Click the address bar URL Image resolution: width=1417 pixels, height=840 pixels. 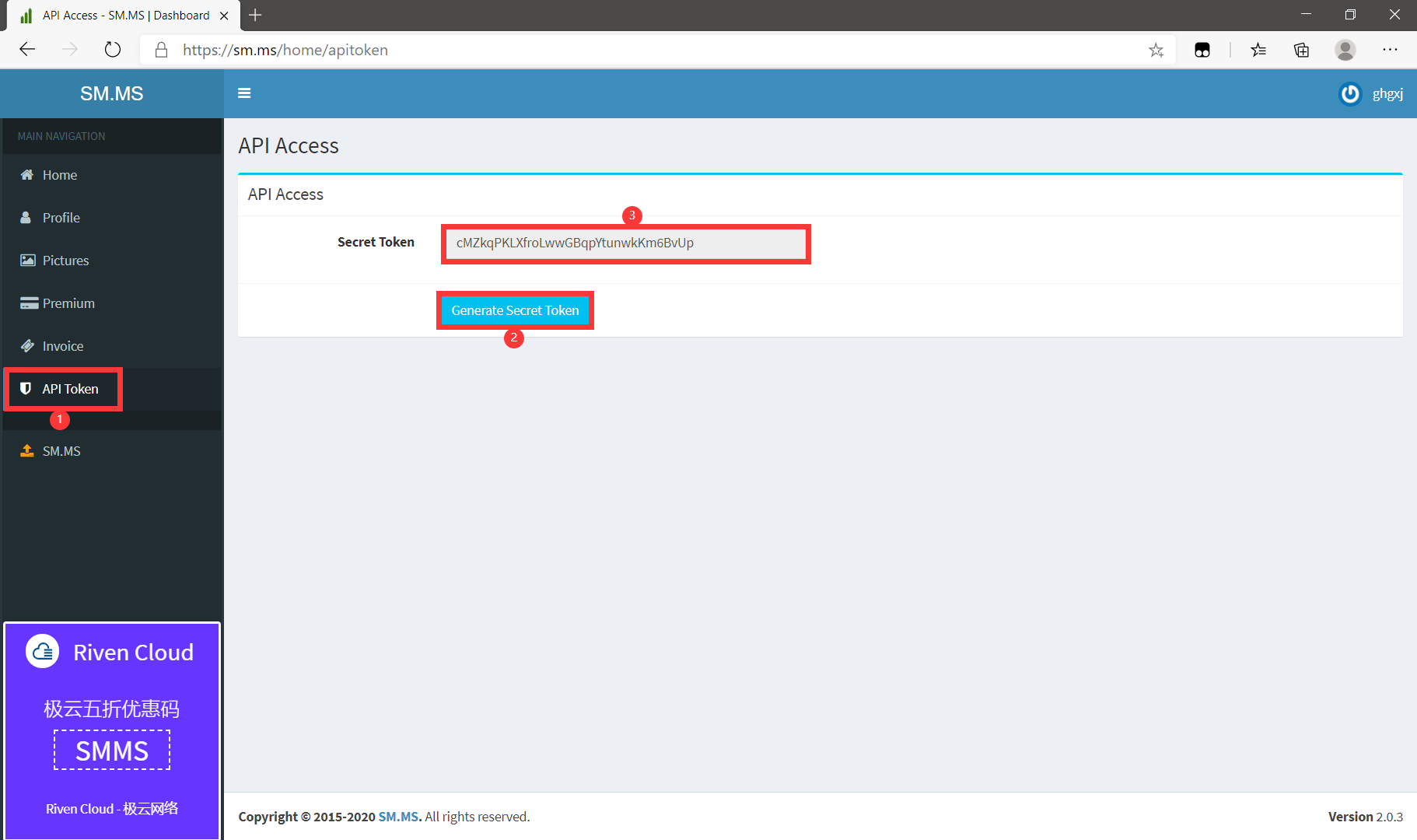(285, 50)
